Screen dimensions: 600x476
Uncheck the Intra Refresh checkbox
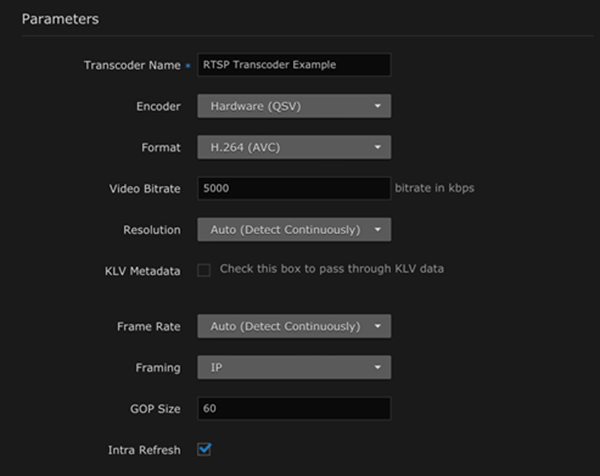click(204, 449)
